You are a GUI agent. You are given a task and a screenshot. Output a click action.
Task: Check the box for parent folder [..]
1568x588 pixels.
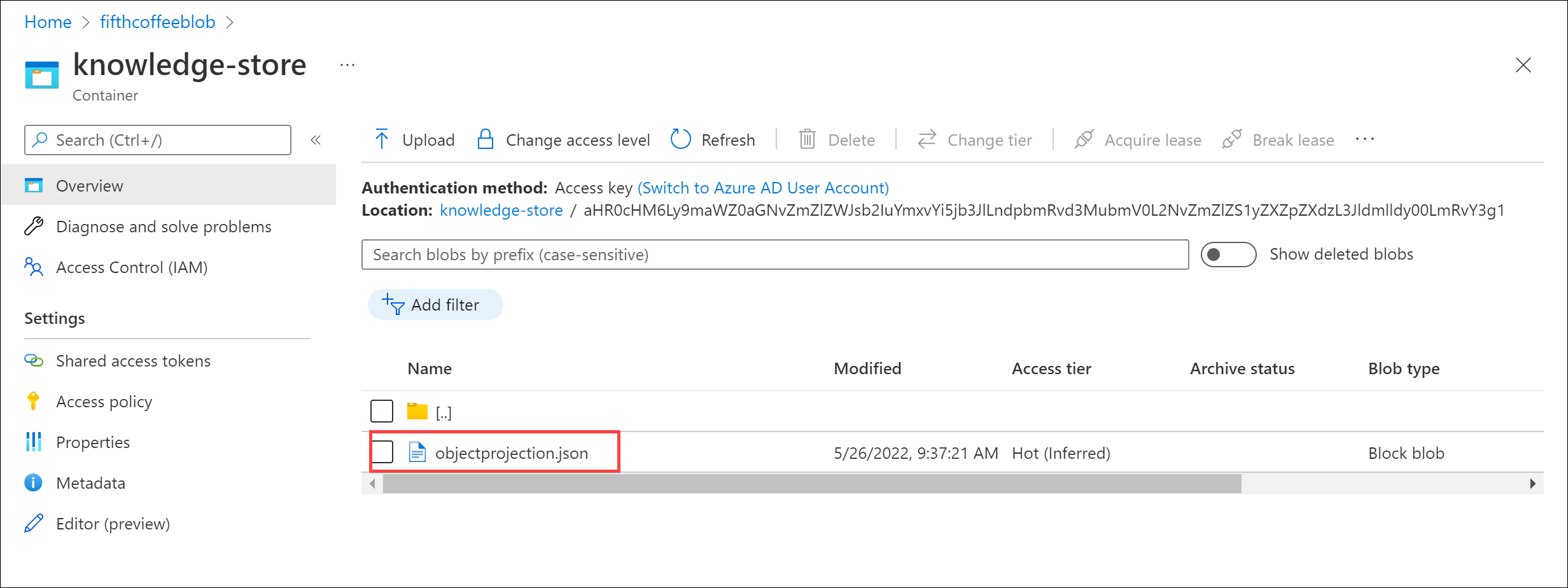click(x=382, y=411)
